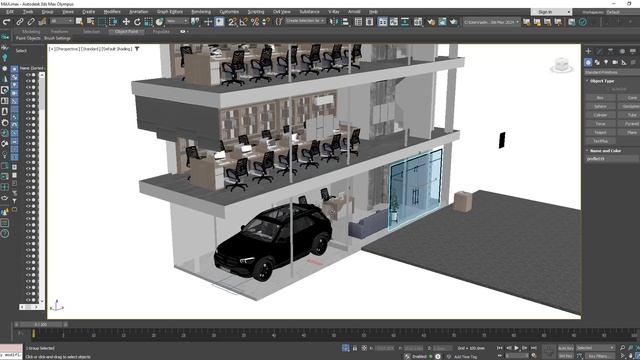640x360 pixels.
Task: Click the Edit Named Selection Sets icon
Action: click(x=279, y=22)
